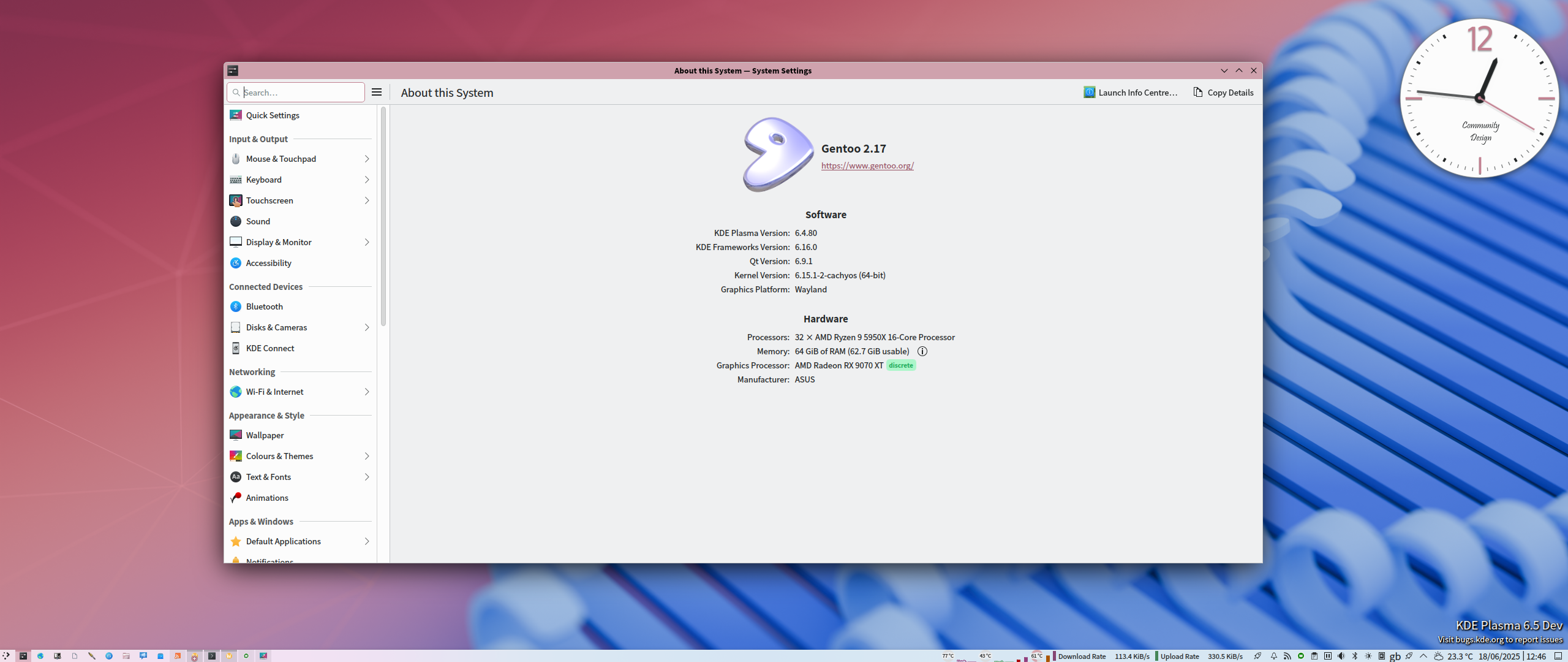Open the terminal icon in taskbar
The width and height of the screenshot is (1568, 662).
[x=212, y=656]
